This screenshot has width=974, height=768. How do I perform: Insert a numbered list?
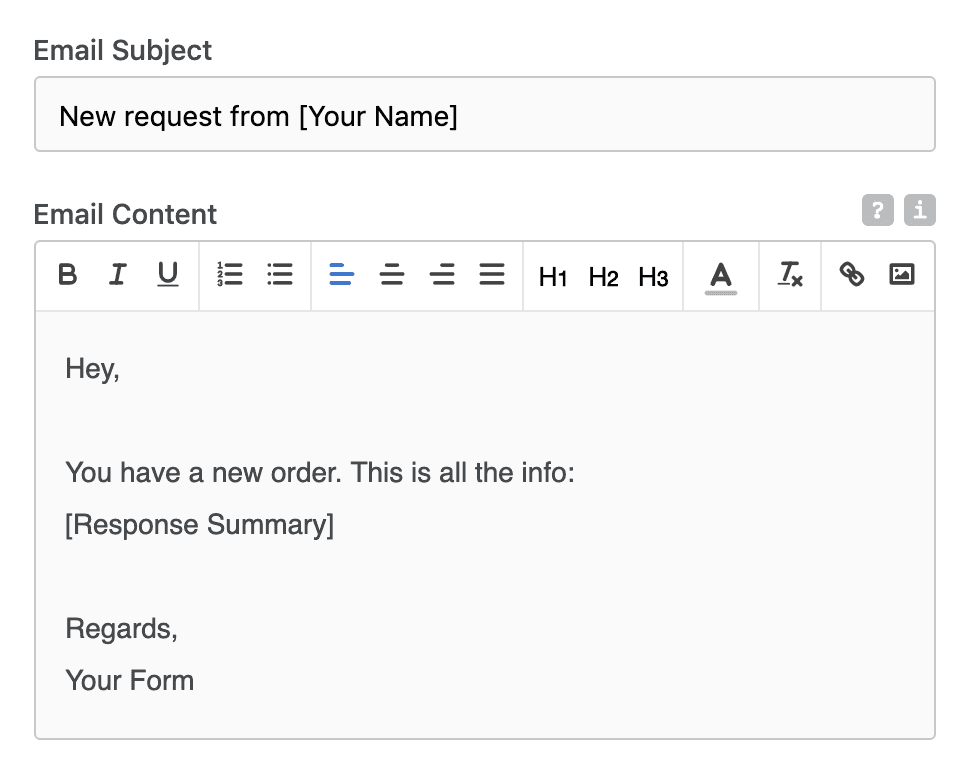pyautogui.click(x=229, y=274)
